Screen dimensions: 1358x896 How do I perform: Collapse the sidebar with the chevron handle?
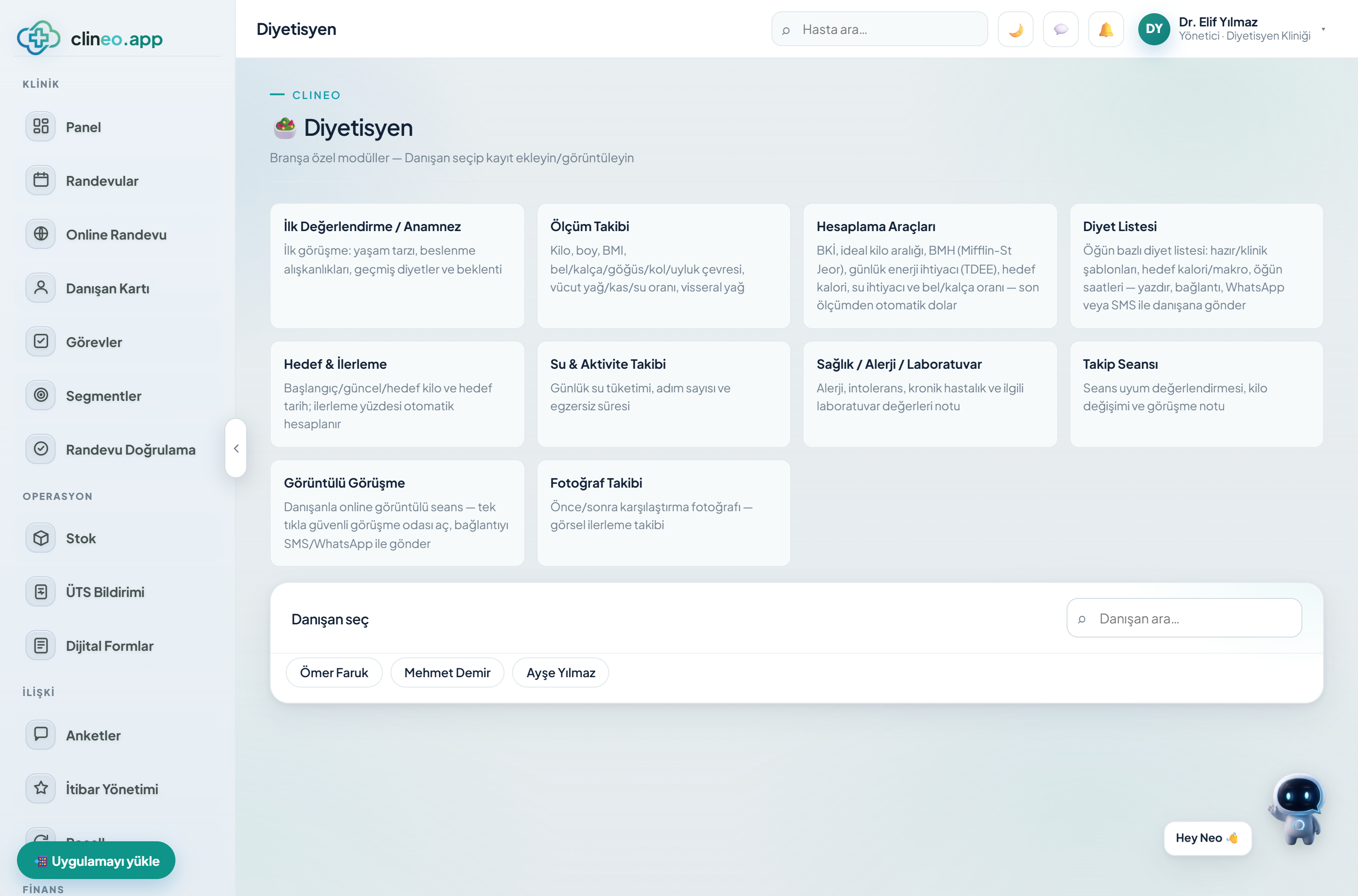[235, 448]
